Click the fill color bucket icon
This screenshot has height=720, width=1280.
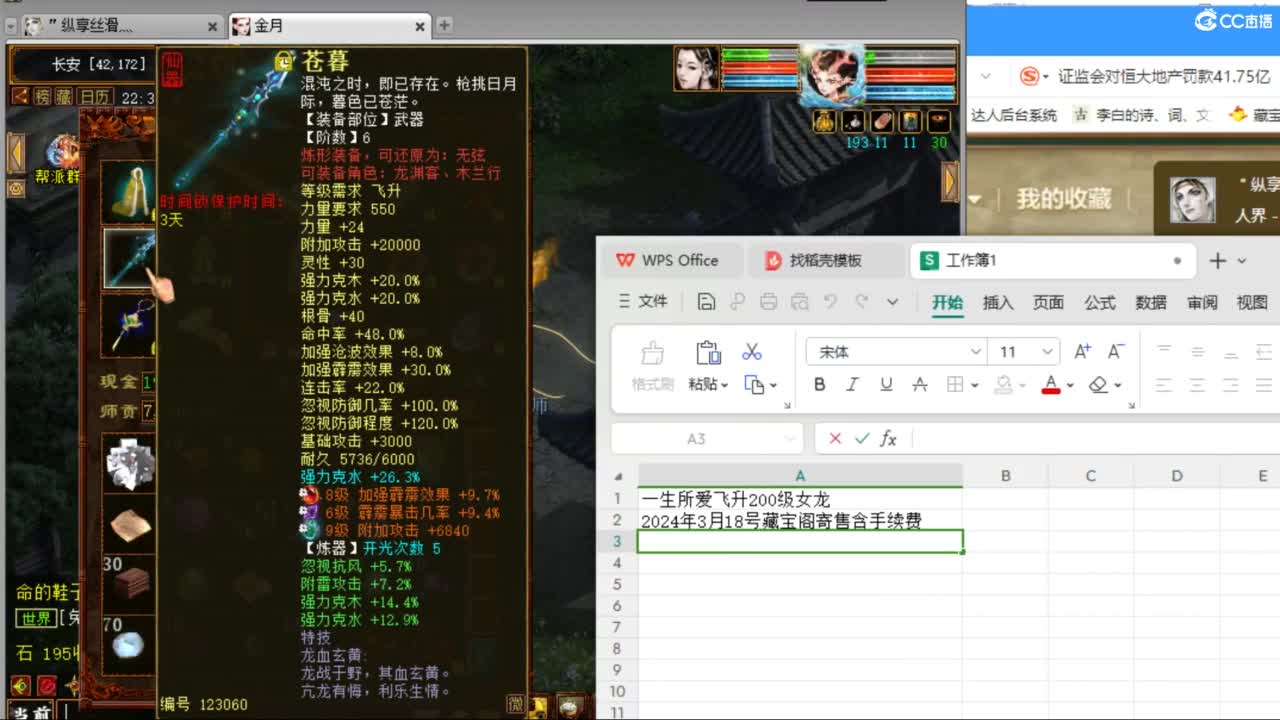[1003, 385]
